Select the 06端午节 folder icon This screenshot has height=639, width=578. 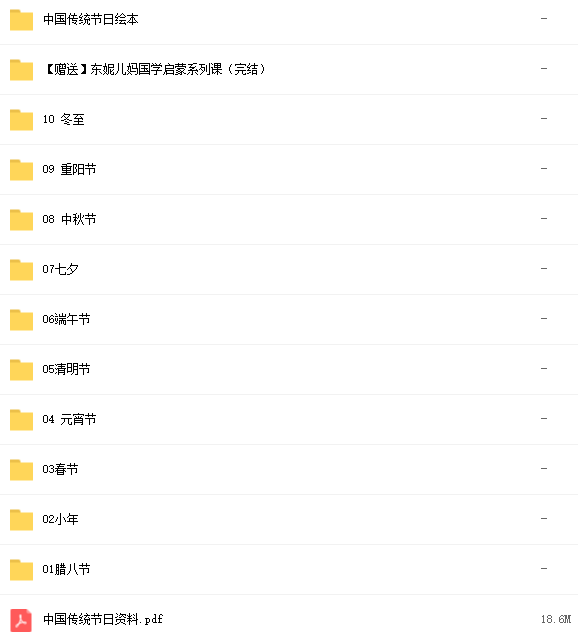click(21, 320)
